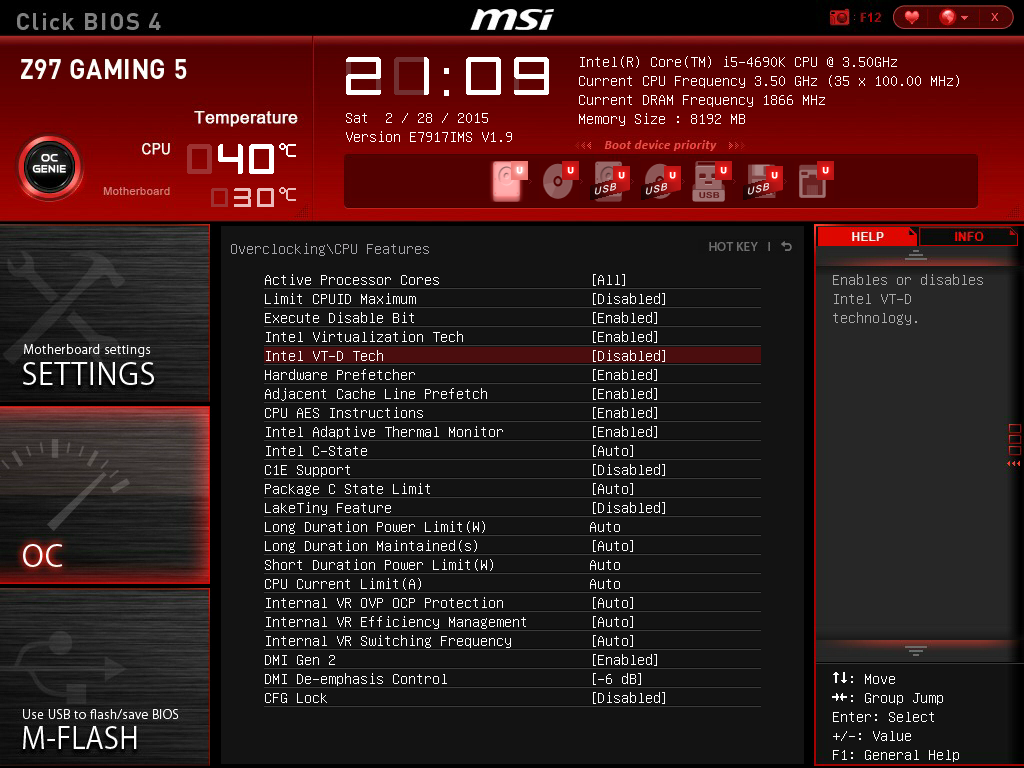1024x768 pixels.
Task: Select USB floppy boot device icon
Action: pyautogui.click(x=762, y=181)
